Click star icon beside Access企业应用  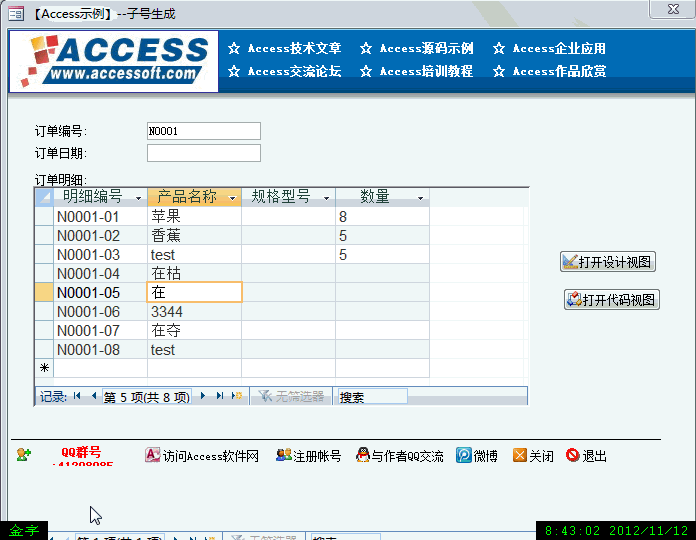(x=498, y=48)
